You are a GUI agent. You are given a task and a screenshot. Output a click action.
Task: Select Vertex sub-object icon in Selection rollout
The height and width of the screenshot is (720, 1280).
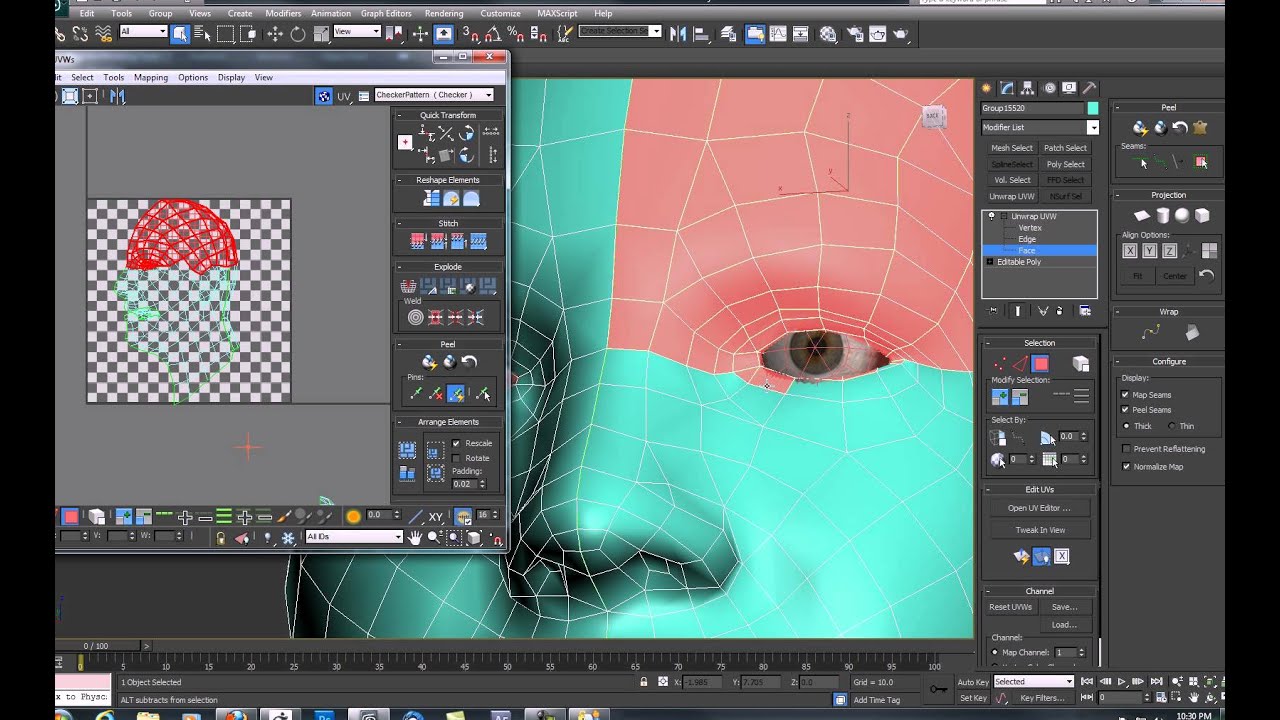click(999, 364)
